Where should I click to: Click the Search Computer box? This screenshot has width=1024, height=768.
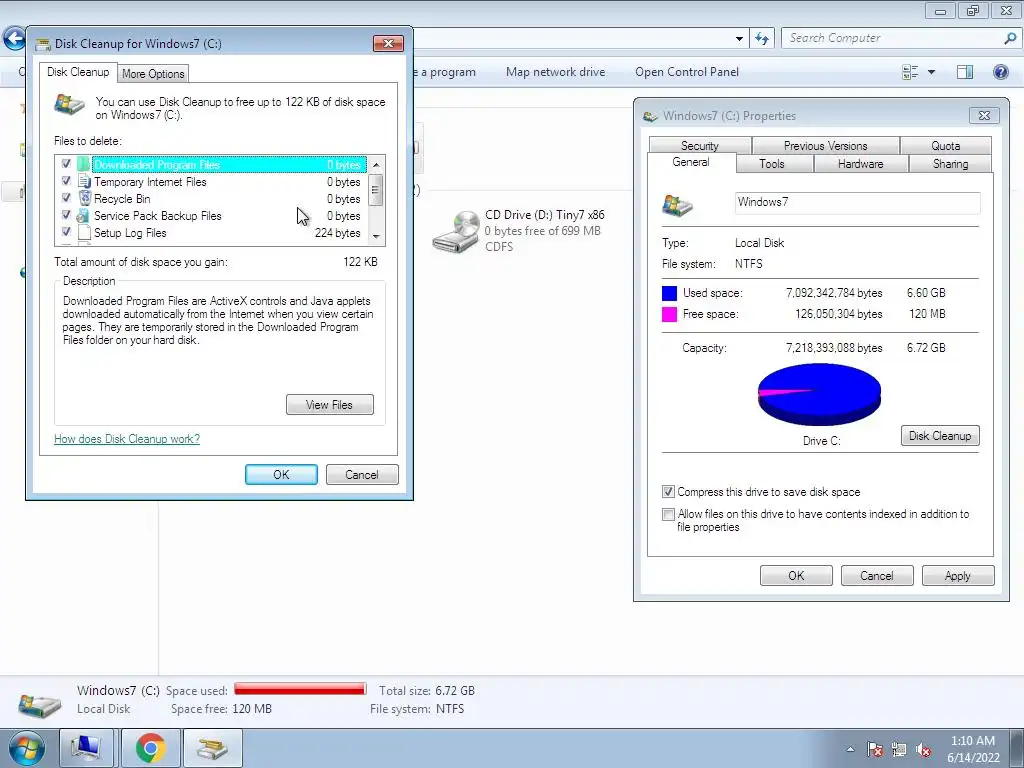point(900,39)
